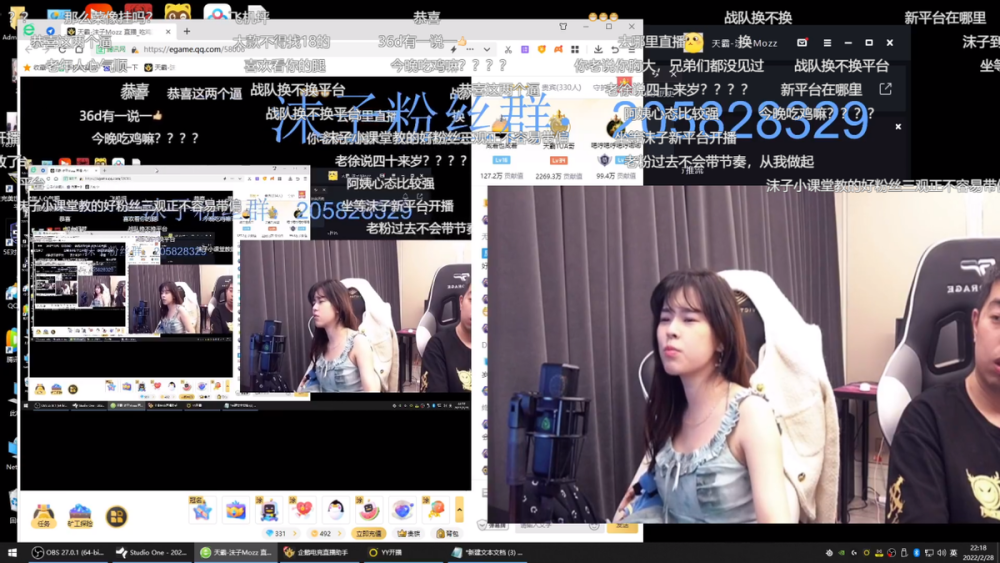Click the purple extension icon in the toolbar

(525, 49)
